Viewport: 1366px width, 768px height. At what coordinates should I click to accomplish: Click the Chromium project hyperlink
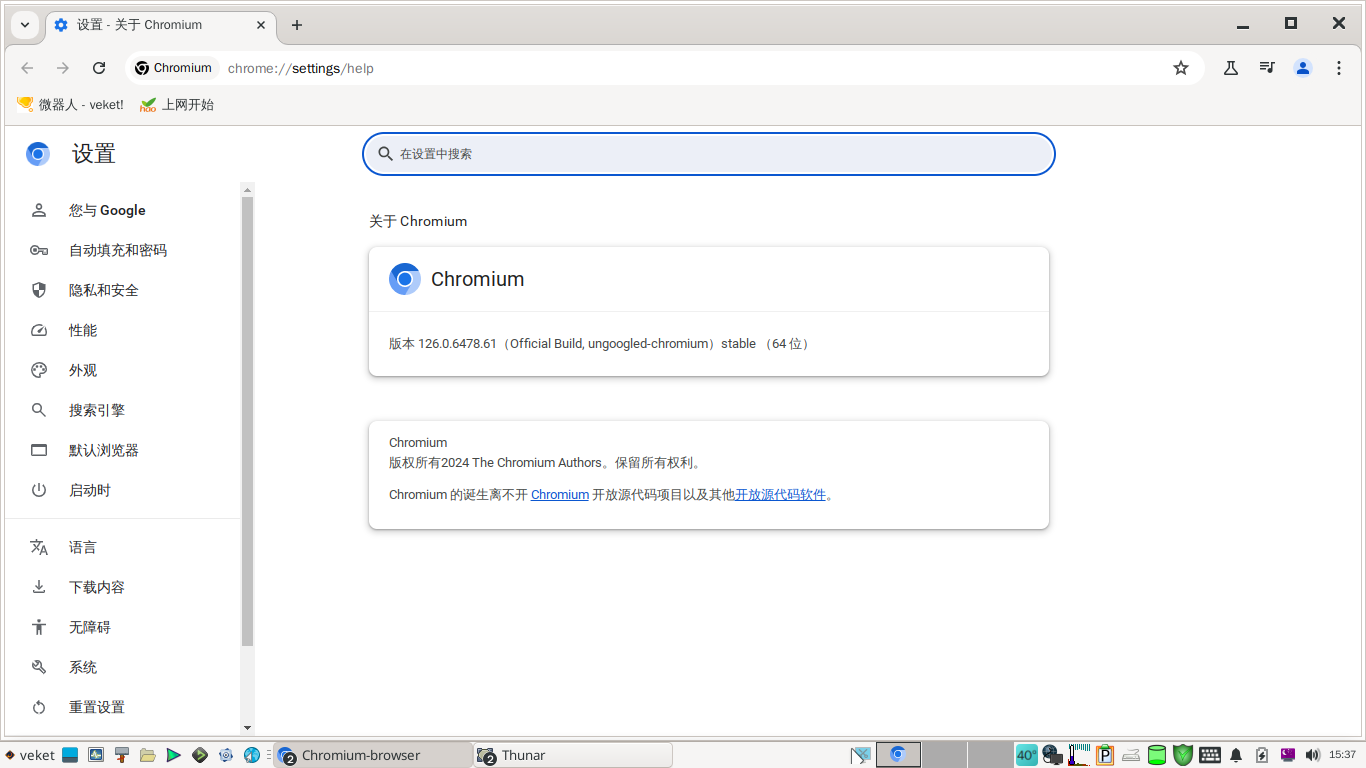[560, 494]
